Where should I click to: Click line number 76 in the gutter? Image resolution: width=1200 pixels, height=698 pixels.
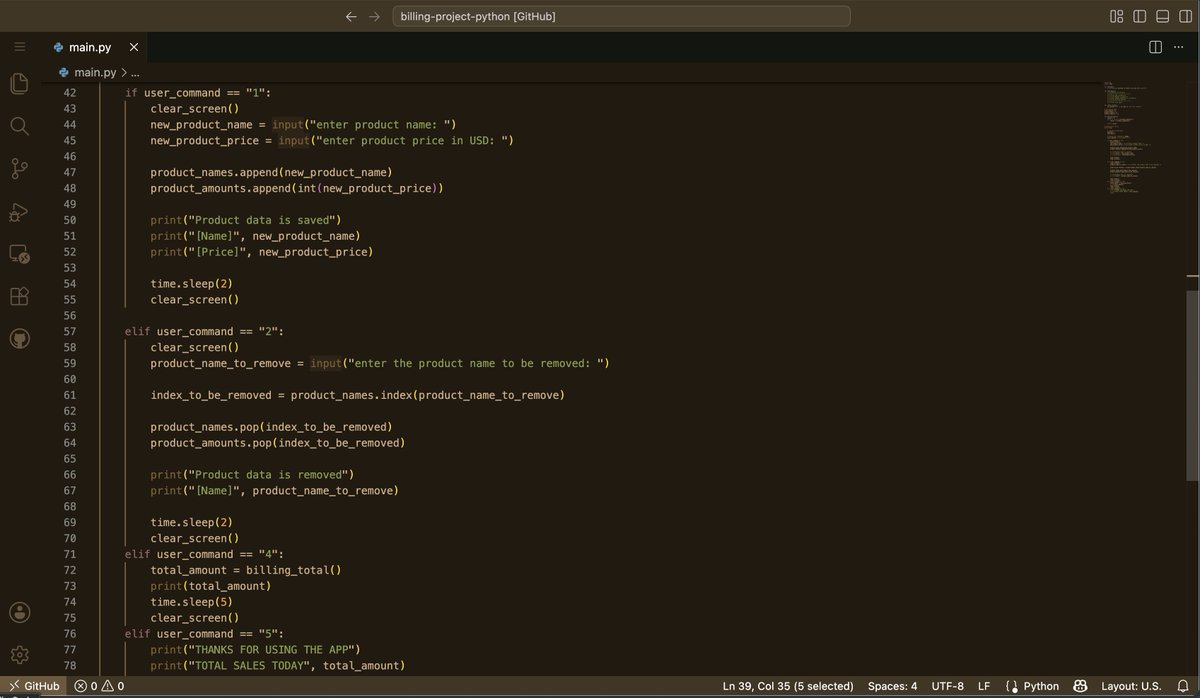click(69, 633)
